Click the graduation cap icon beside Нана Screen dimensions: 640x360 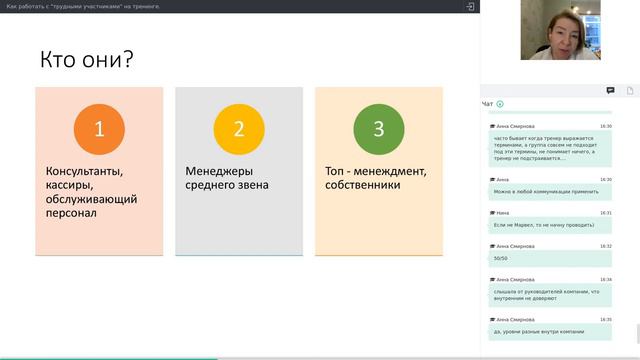tap(492, 213)
